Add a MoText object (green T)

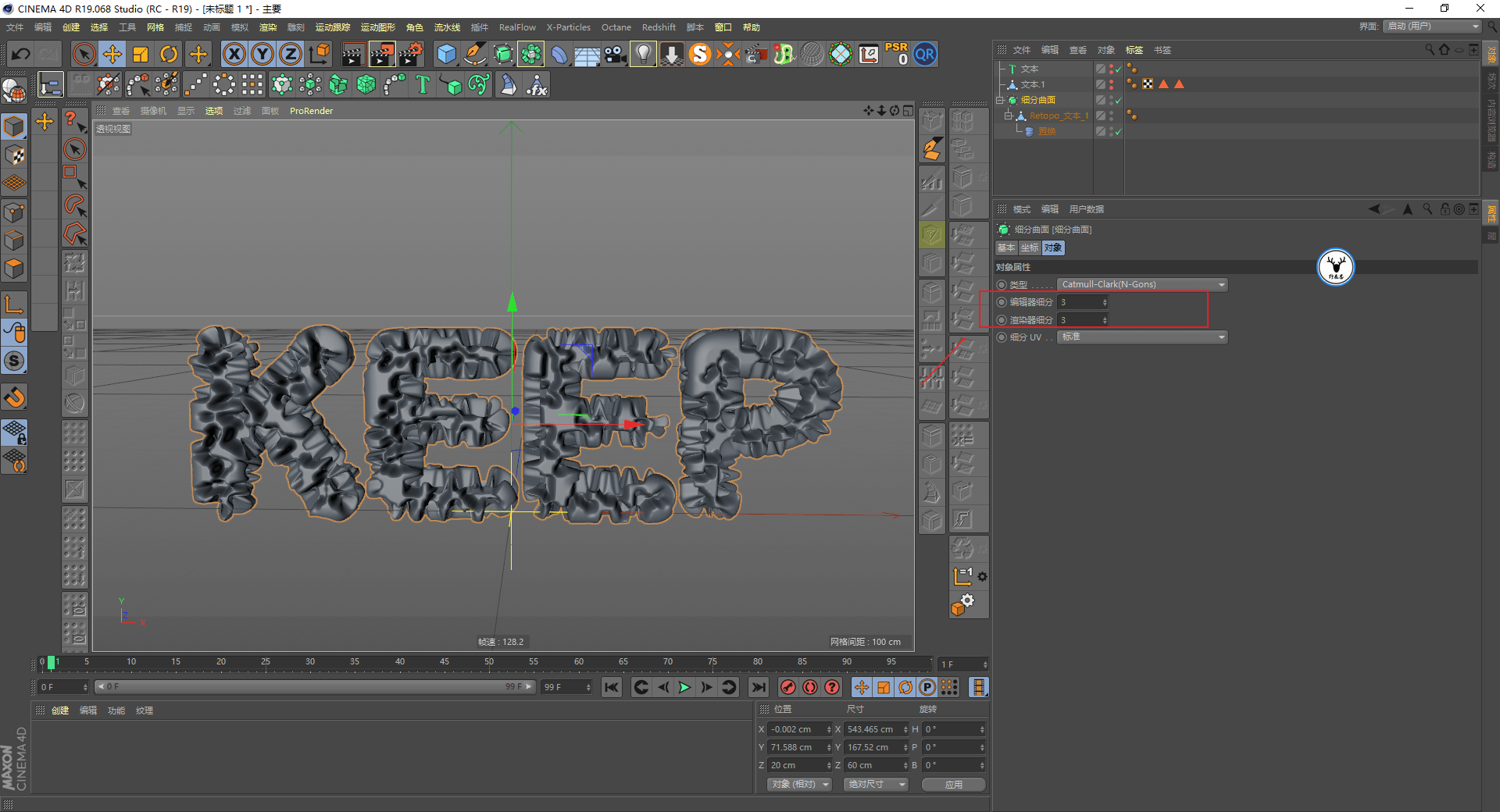click(x=423, y=84)
